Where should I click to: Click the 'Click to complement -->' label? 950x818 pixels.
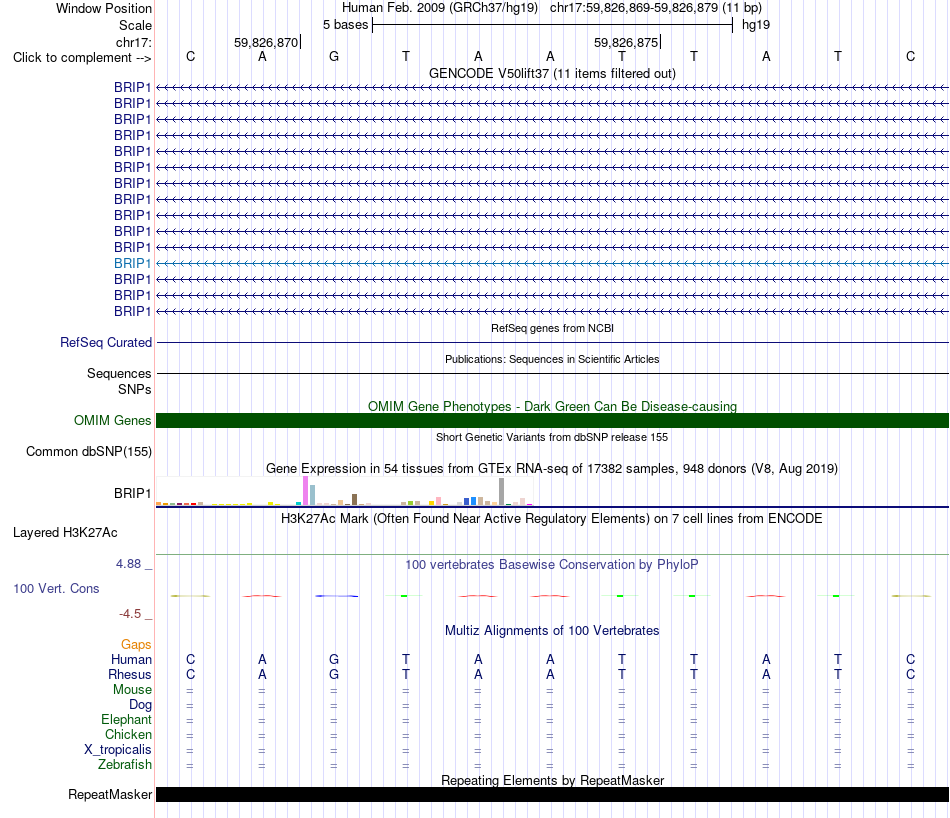click(x=82, y=58)
